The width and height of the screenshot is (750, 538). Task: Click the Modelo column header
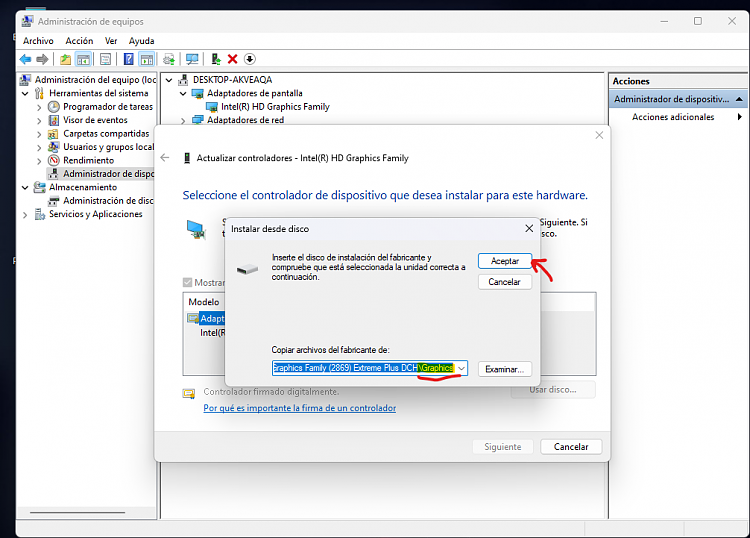pyautogui.click(x=204, y=302)
